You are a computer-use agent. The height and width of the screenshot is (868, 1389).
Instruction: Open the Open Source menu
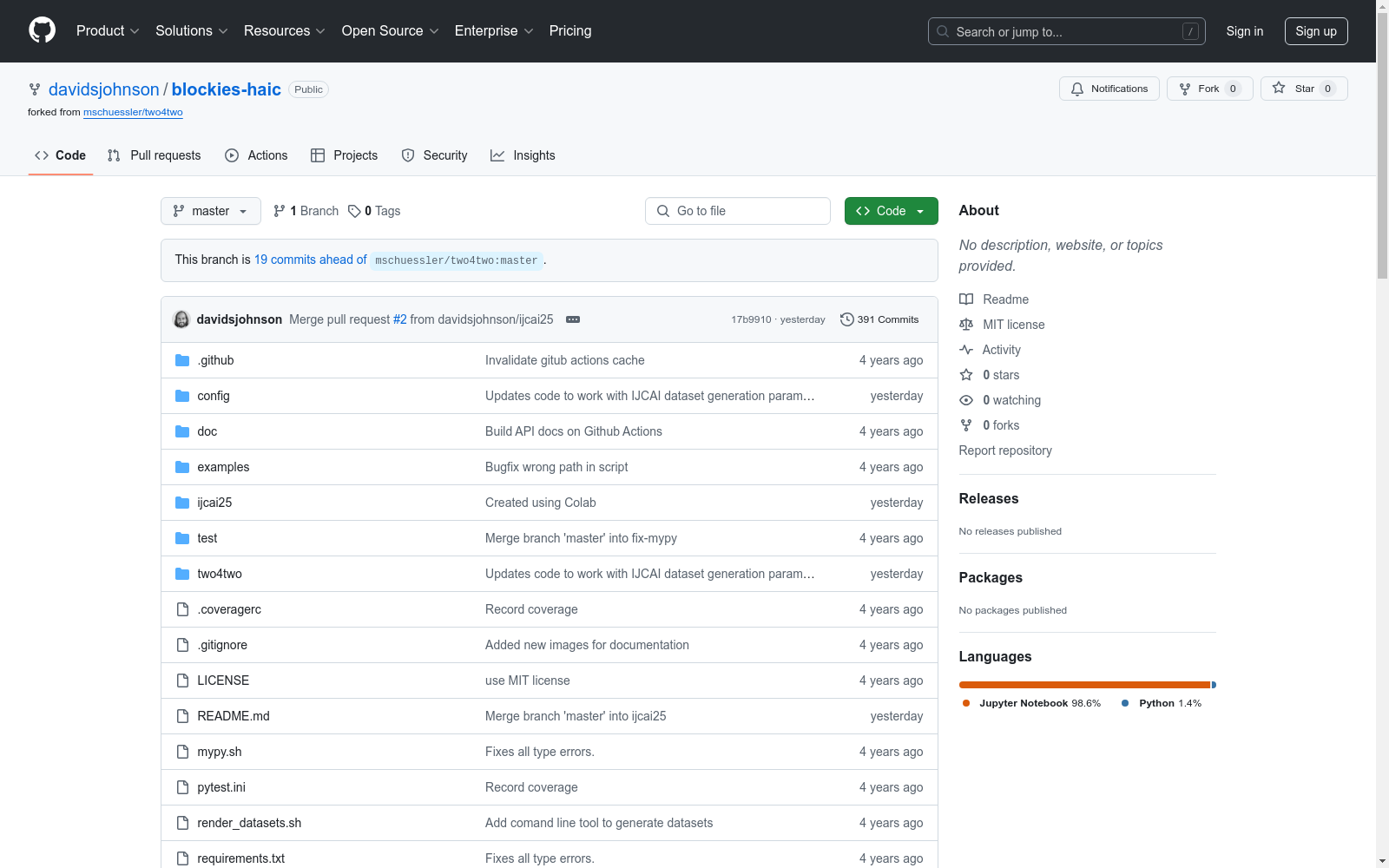pos(391,31)
